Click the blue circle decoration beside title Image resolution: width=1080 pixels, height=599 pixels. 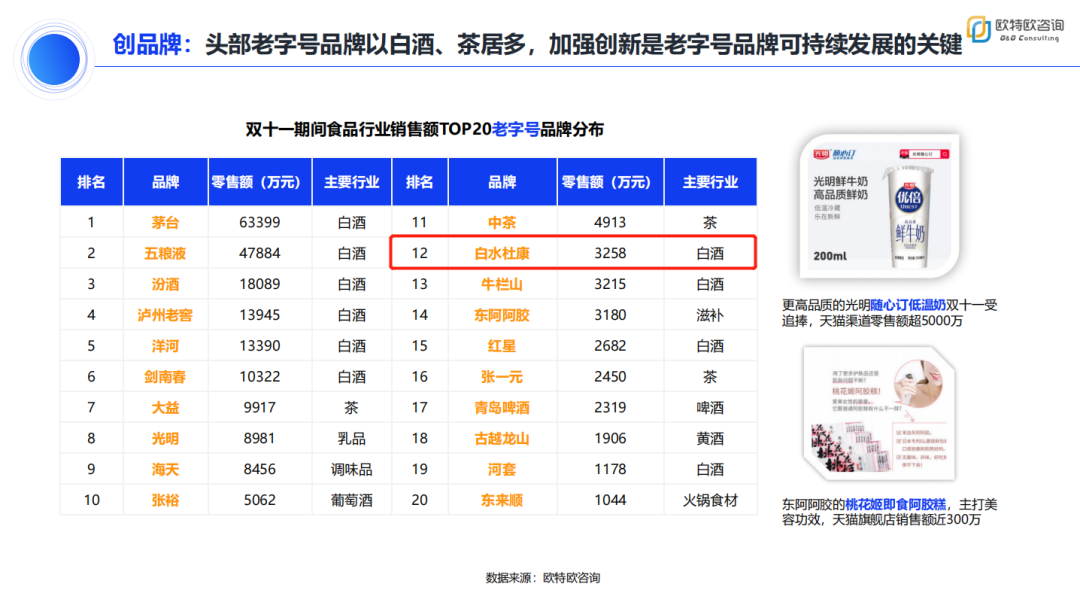pyautogui.click(x=54, y=60)
